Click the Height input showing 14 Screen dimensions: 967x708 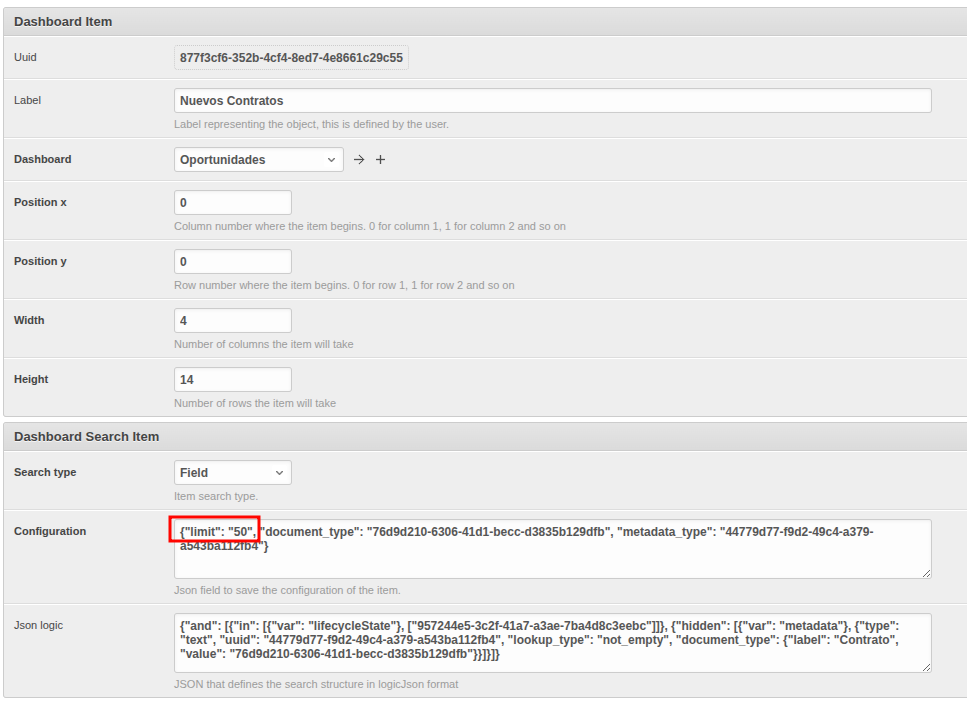(x=232, y=380)
